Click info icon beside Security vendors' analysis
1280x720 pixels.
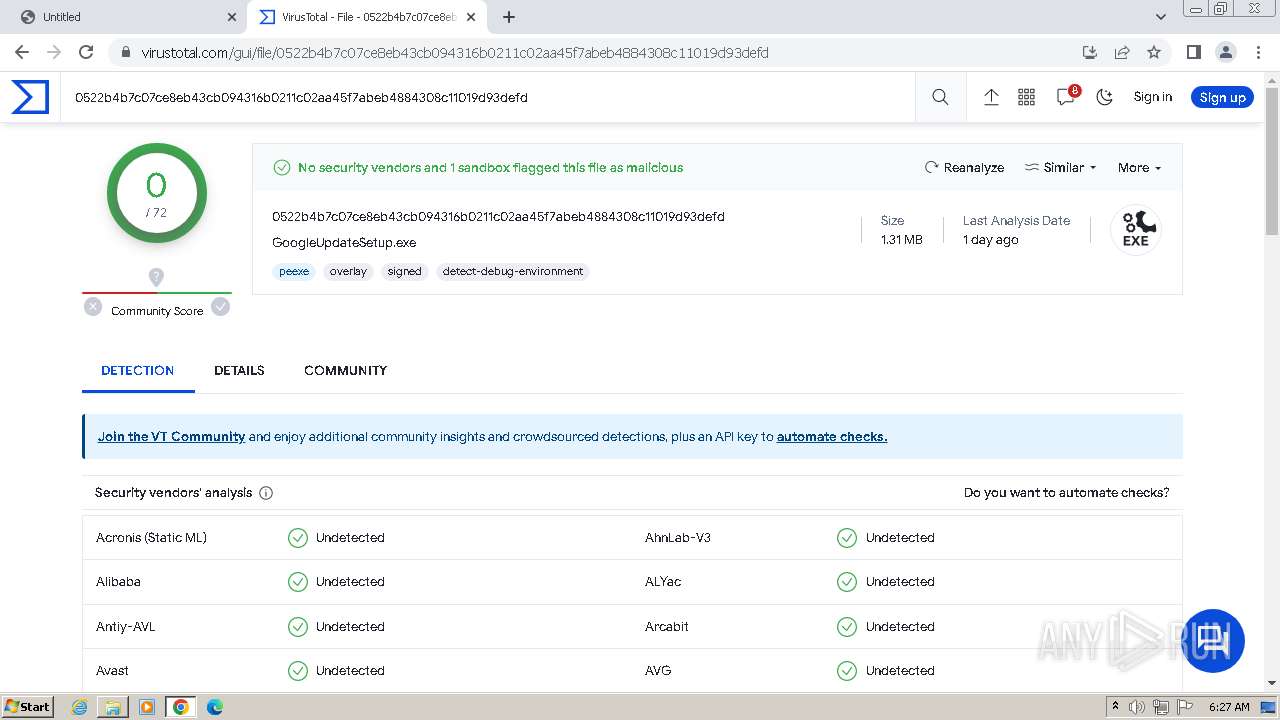coord(266,493)
